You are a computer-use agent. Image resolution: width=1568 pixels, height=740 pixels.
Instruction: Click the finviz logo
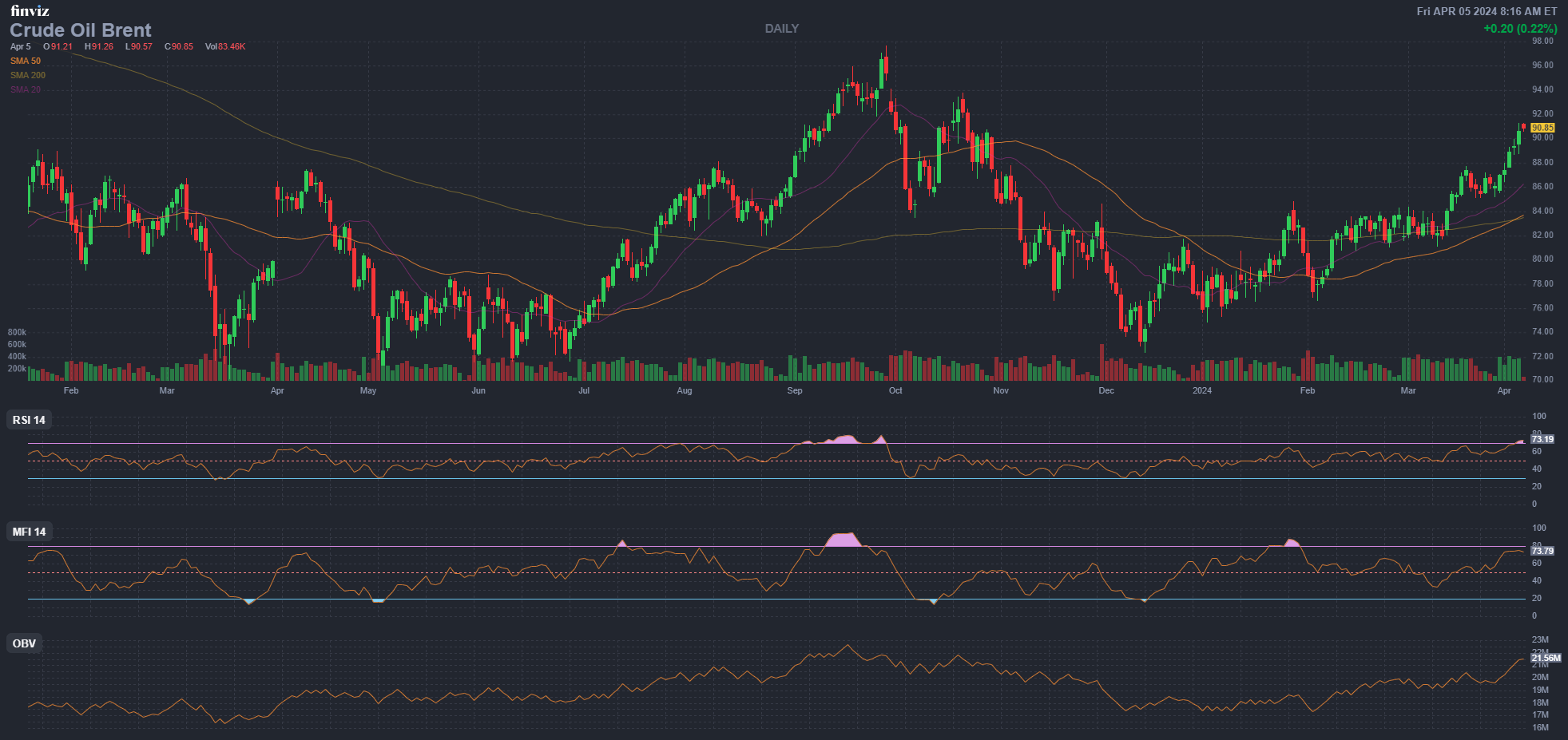[x=30, y=10]
